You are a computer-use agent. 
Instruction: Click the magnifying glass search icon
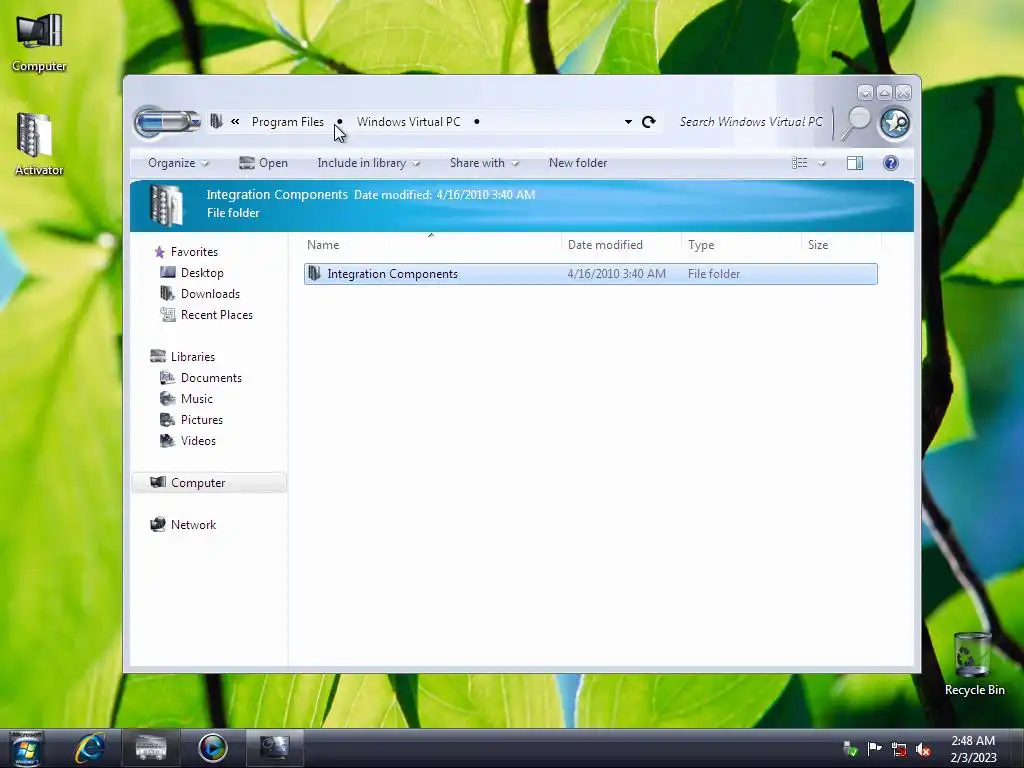(856, 123)
